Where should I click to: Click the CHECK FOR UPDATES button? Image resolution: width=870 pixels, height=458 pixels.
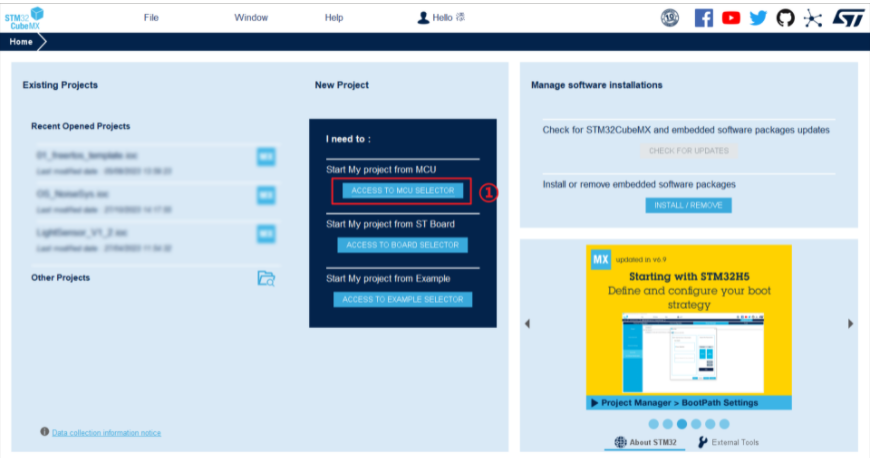tap(689, 150)
